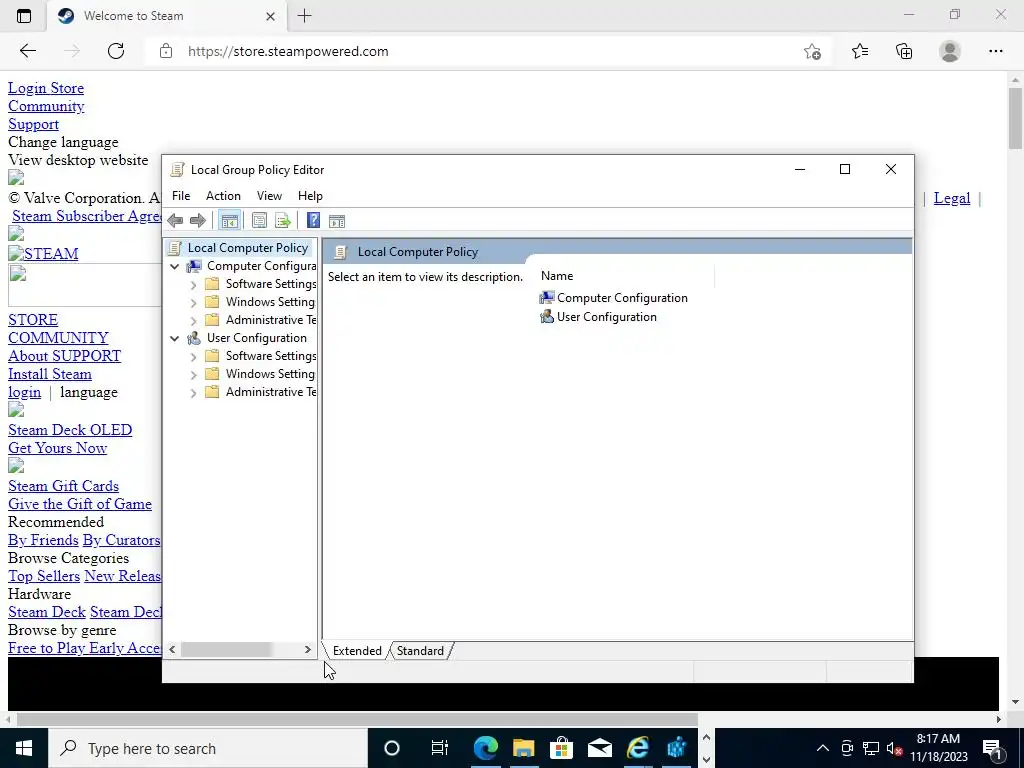
Task: Expand Software Settings under User Configuration
Action: (x=193, y=357)
